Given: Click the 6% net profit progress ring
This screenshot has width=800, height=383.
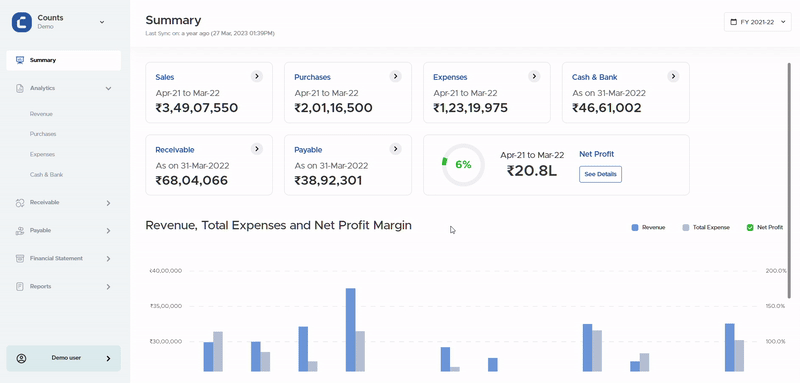Looking at the screenshot, I should click(x=463, y=165).
